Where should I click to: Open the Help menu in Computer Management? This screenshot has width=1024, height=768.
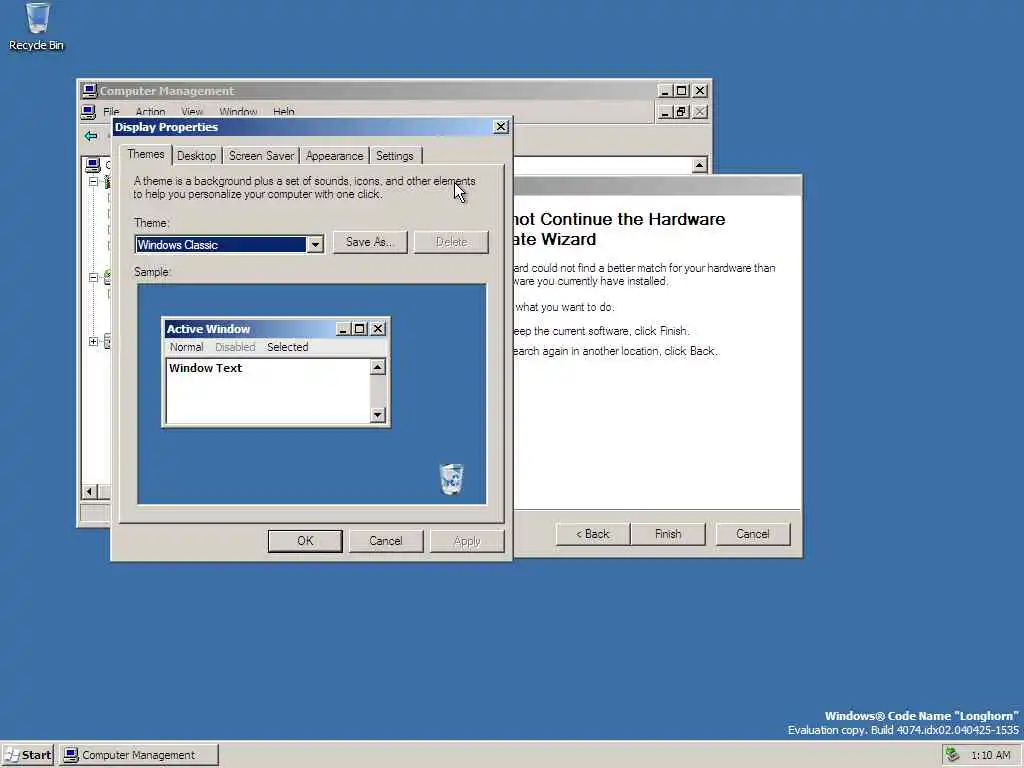tap(283, 112)
